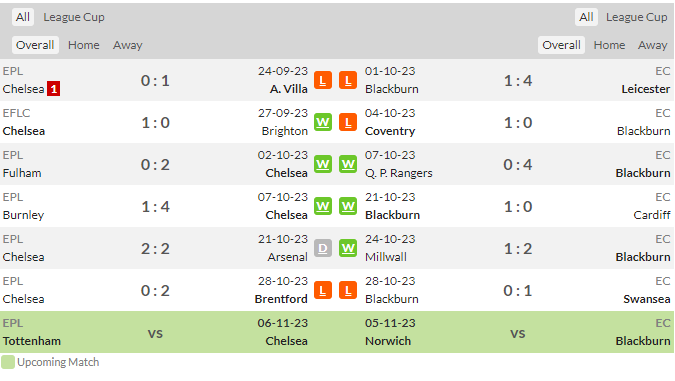
Task: Select the left All filter tab
Action: click(x=23, y=17)
